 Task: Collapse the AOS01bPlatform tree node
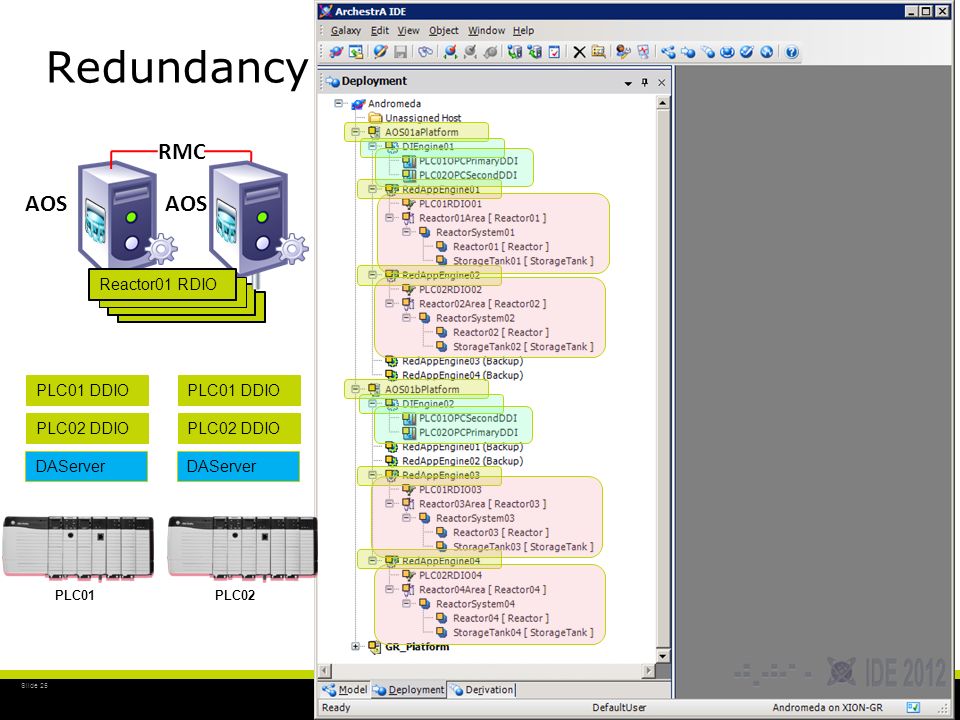pos(355,389)
